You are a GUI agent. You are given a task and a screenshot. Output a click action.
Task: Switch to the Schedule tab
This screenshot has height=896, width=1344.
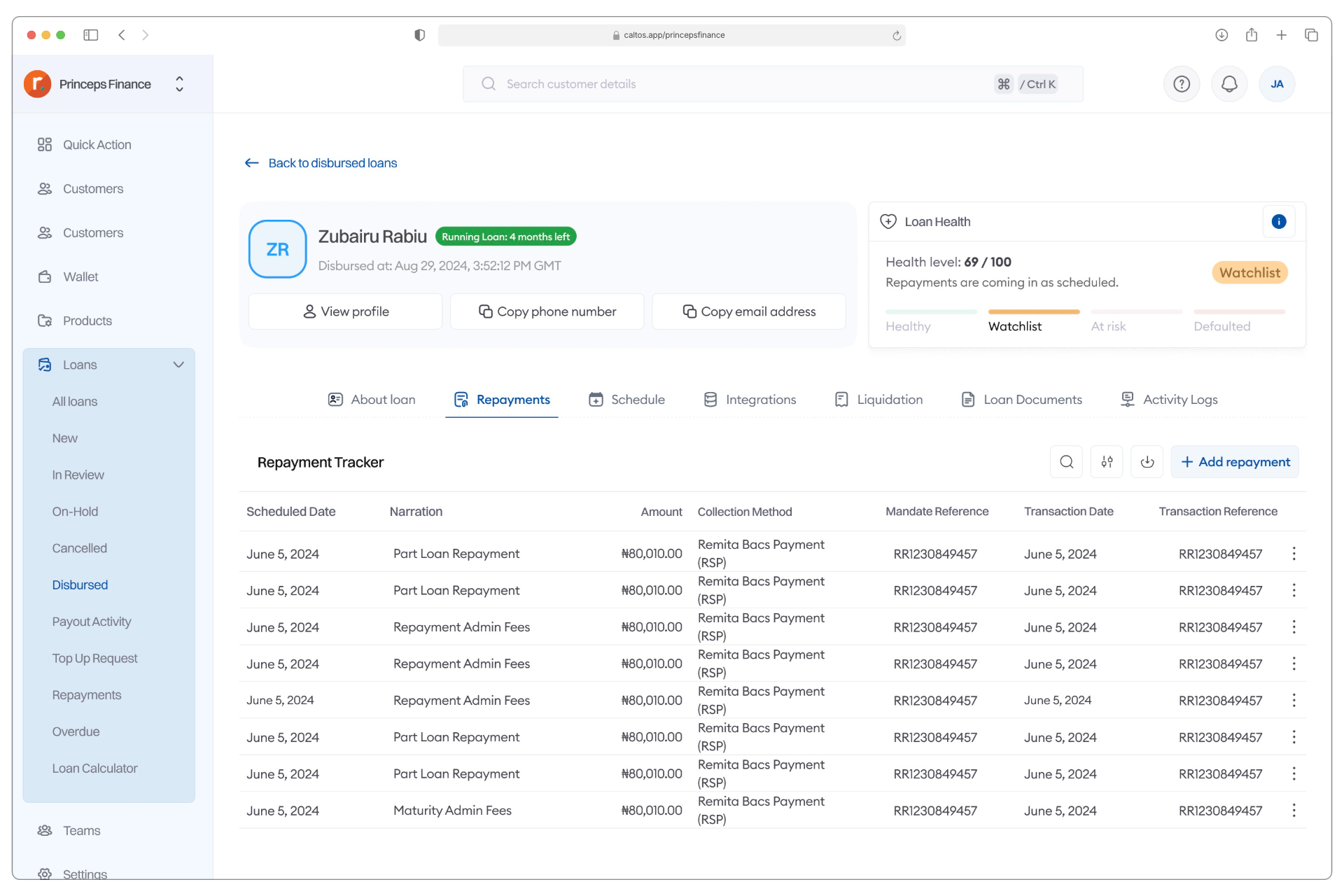626,400
